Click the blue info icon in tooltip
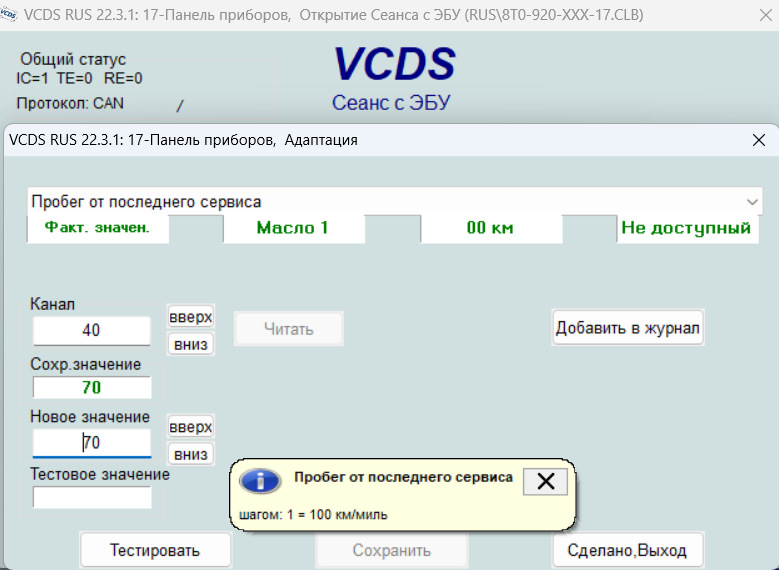The image size is (779, 570). 260,481
